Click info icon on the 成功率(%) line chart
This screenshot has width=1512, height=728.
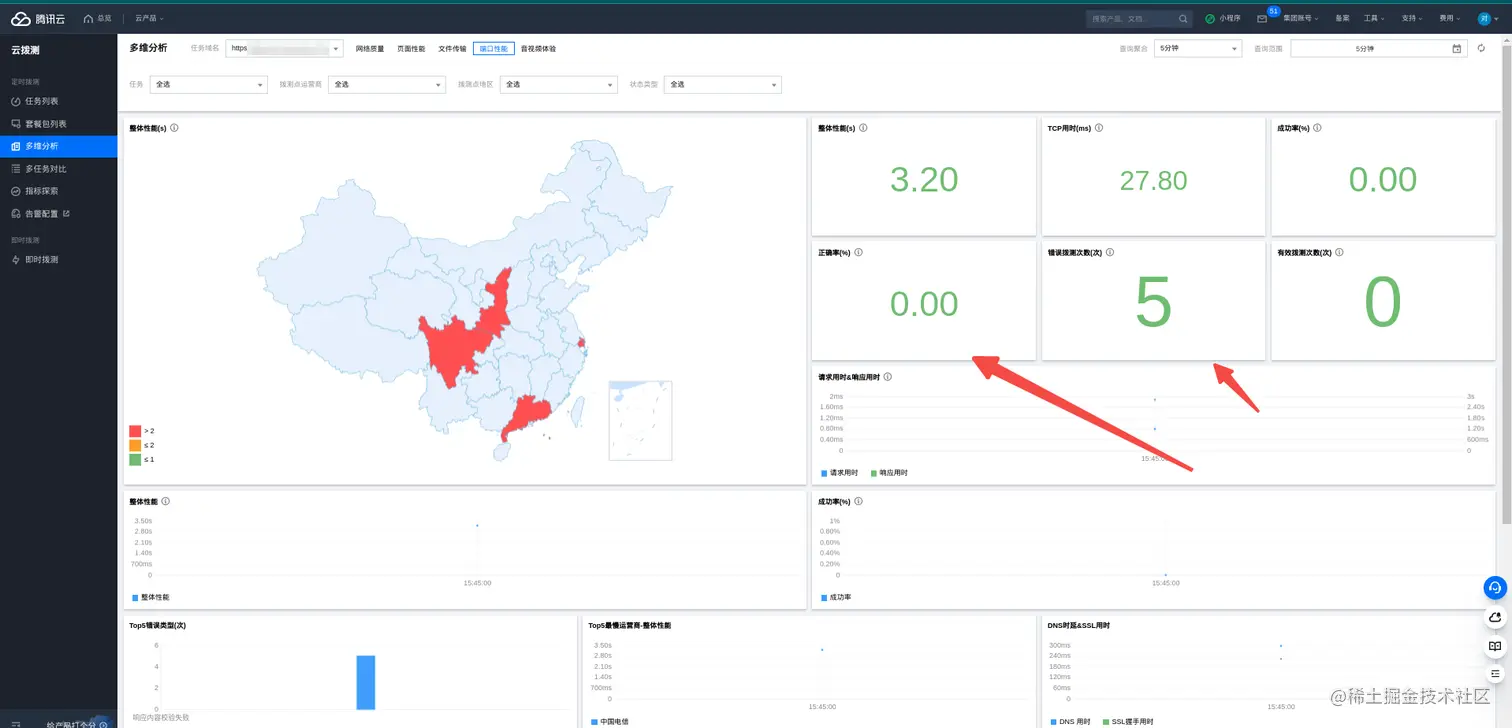pyautogui.click(x=858, y=501)
